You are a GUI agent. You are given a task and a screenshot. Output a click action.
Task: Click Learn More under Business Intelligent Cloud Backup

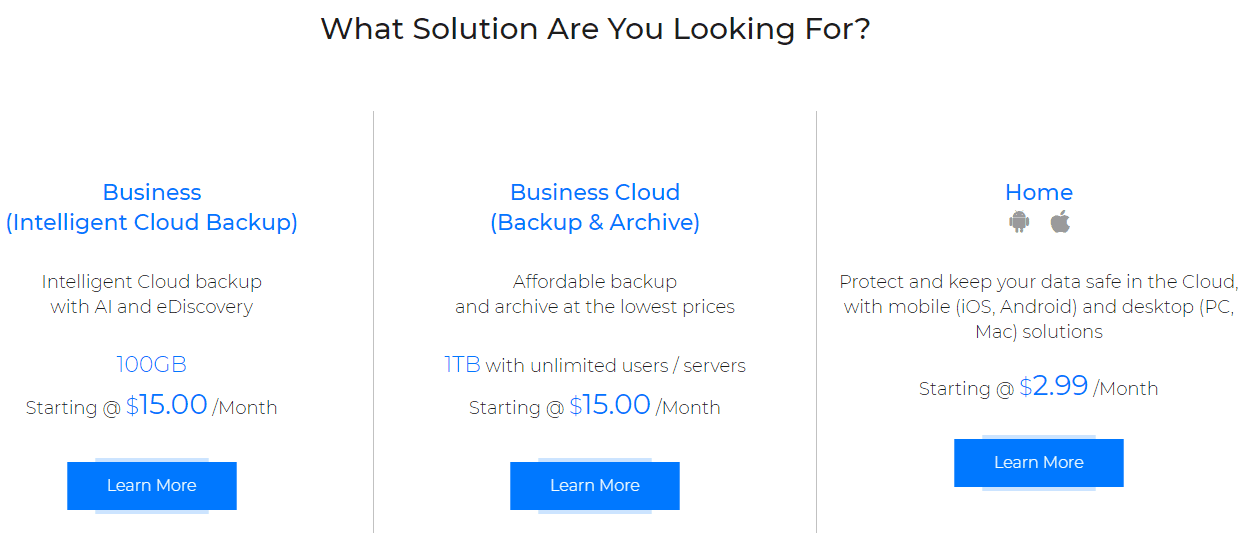(152, 486)
